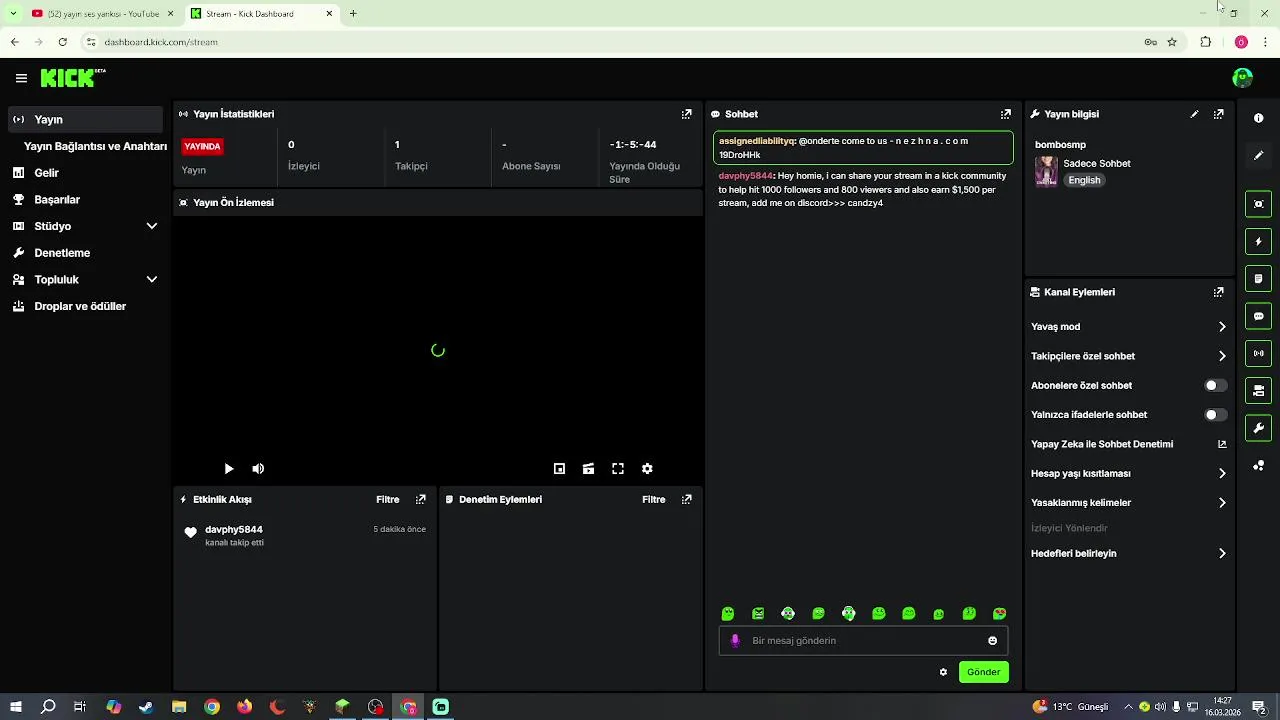Select Yayın in sidebar
Screen dimensions: 1280x720
coord(86,119)
